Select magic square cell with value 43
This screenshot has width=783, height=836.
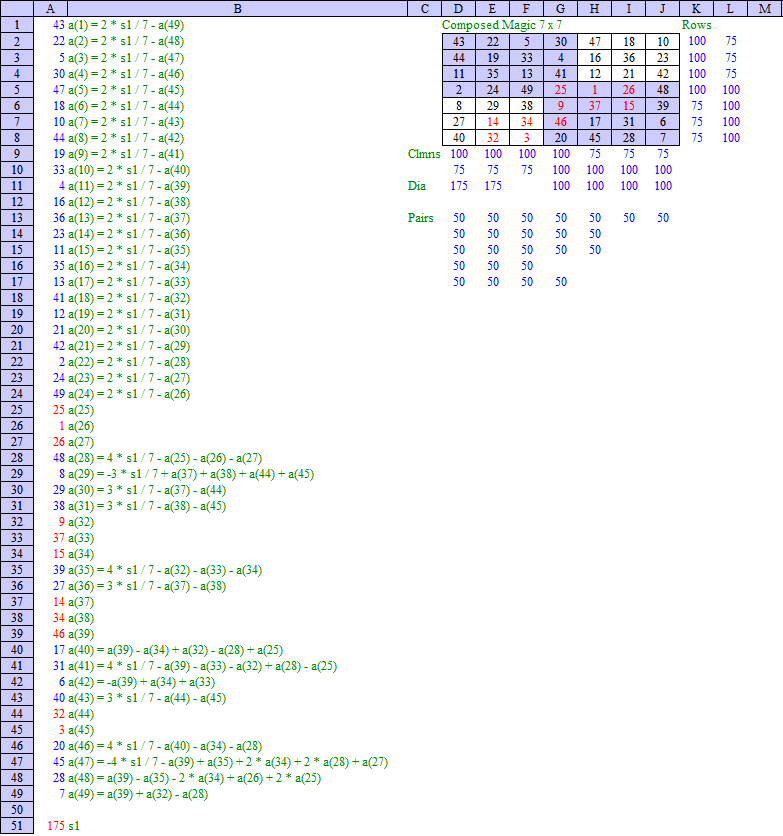click(x=458, y=42)
